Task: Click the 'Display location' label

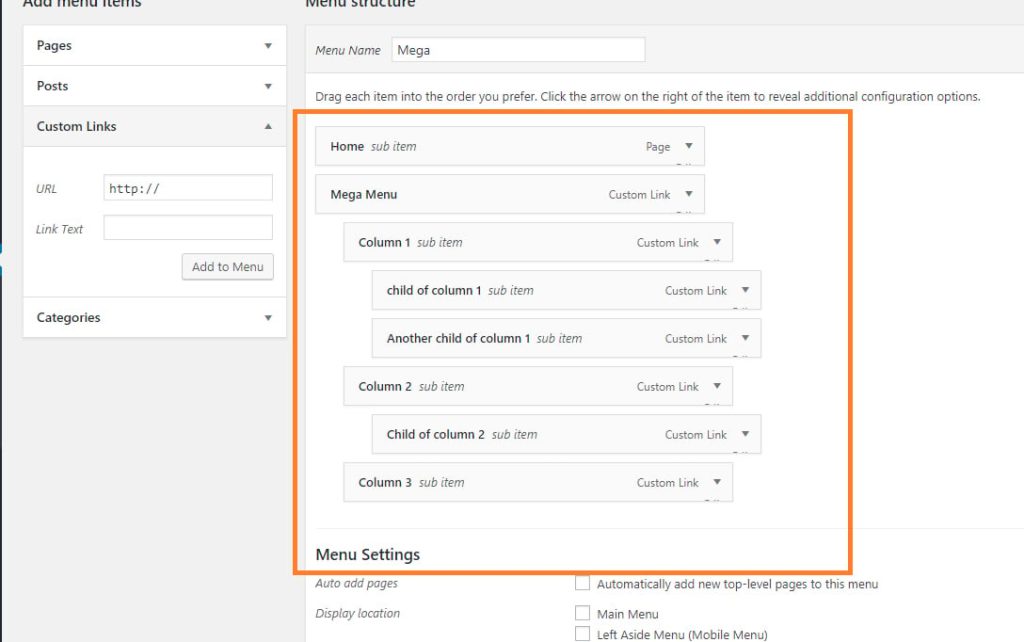Action: tap(357, 613)
